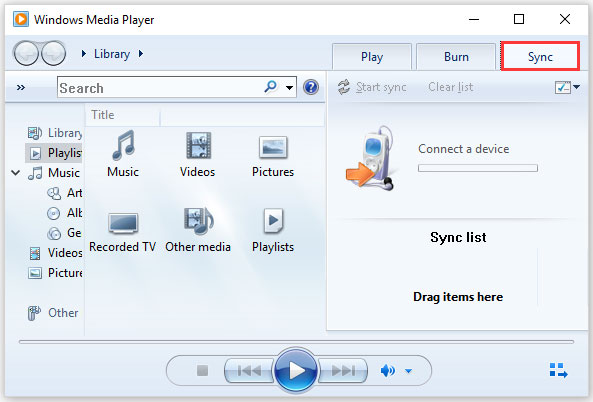Click the Forward navigation arrow
Viewport: 593px width, 402px height.
pyautogui.click(x=53, y=53)
